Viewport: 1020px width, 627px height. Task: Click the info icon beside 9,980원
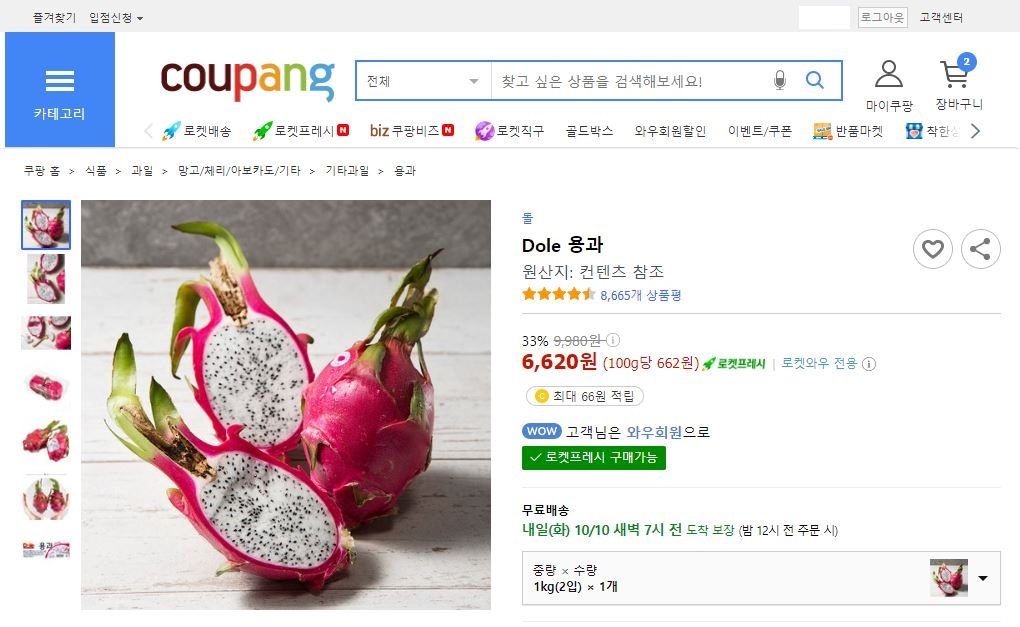point(613,340)
